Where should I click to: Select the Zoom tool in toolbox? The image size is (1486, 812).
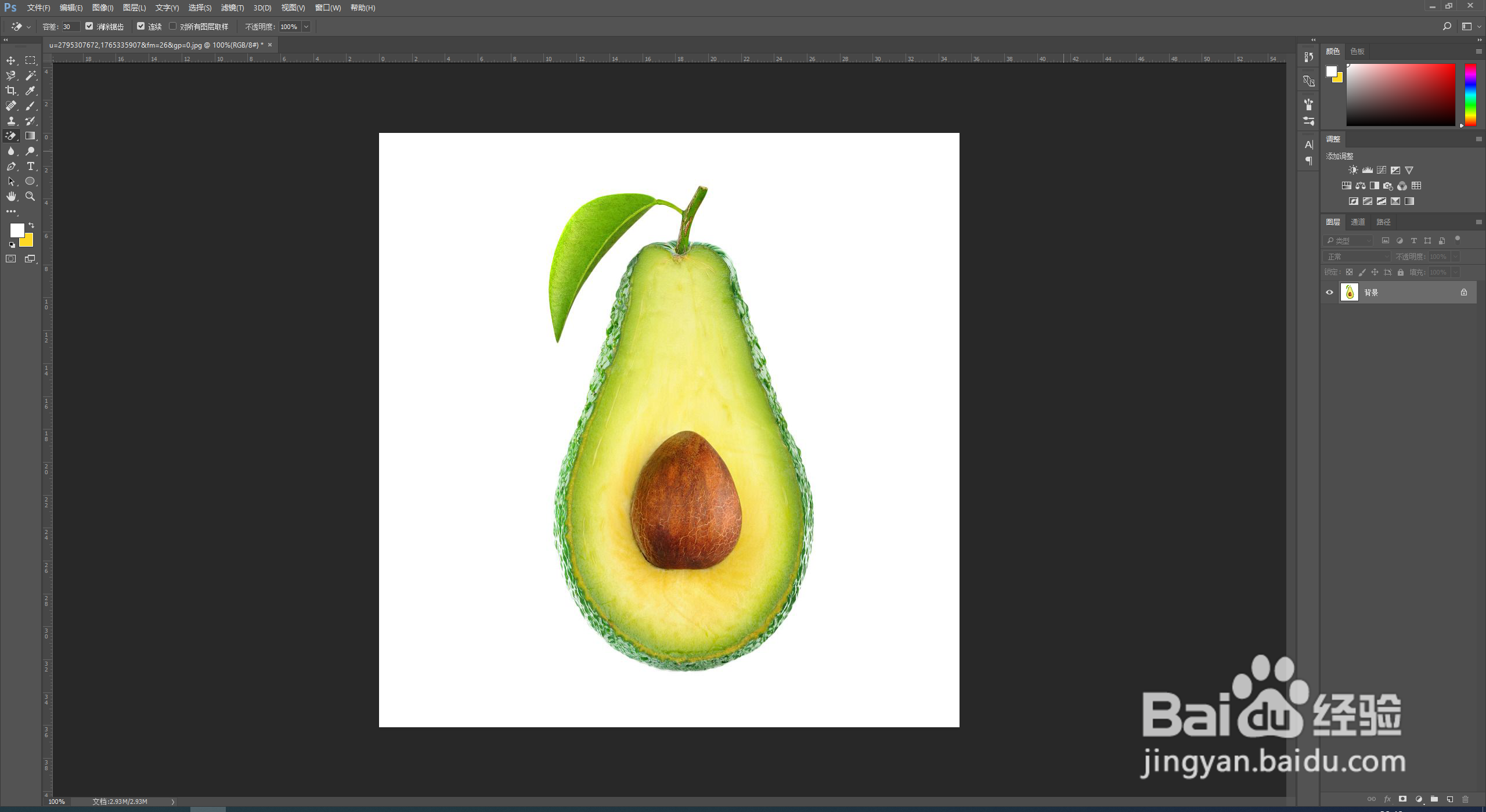pyautogui.click(x=30, y=196)
